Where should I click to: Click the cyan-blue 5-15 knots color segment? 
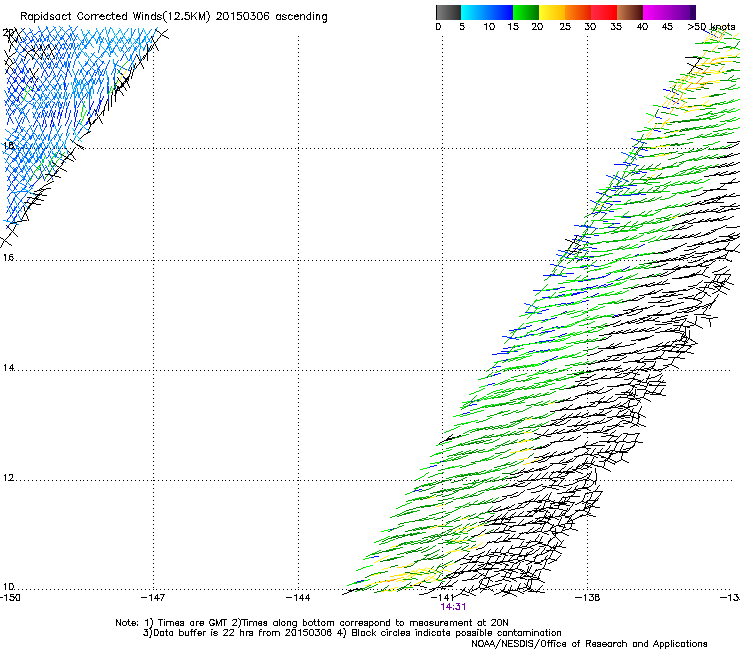click(x=487, y=12)
